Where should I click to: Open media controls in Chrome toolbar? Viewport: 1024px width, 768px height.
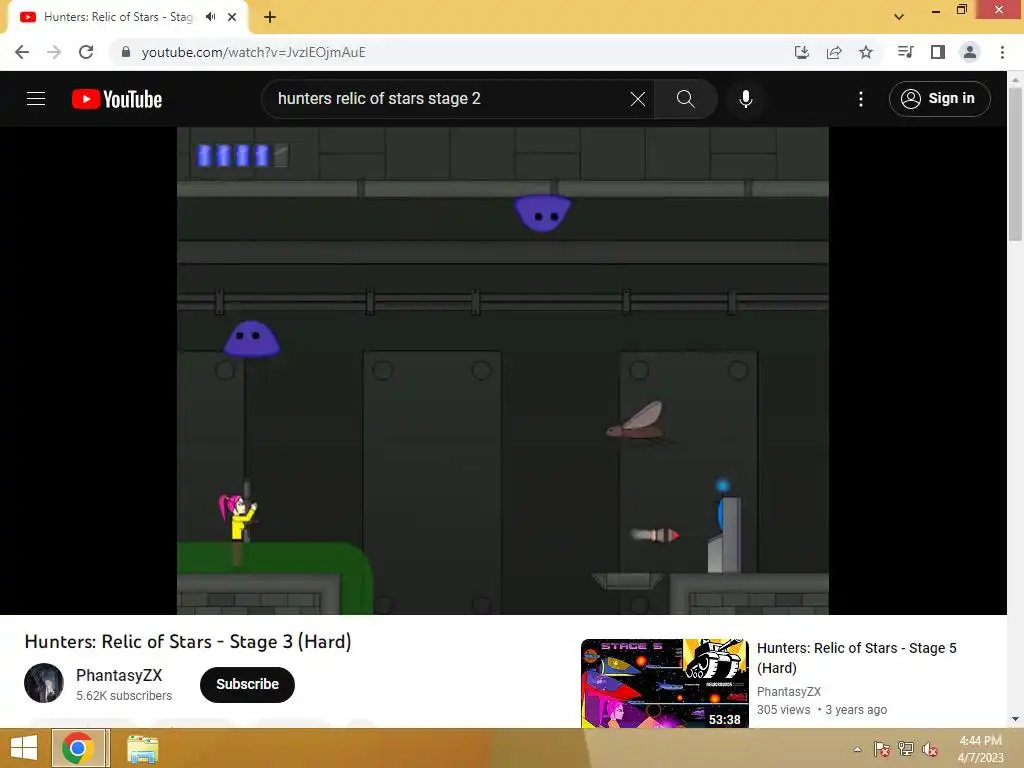pyautogui.click(x=905, y=52)
